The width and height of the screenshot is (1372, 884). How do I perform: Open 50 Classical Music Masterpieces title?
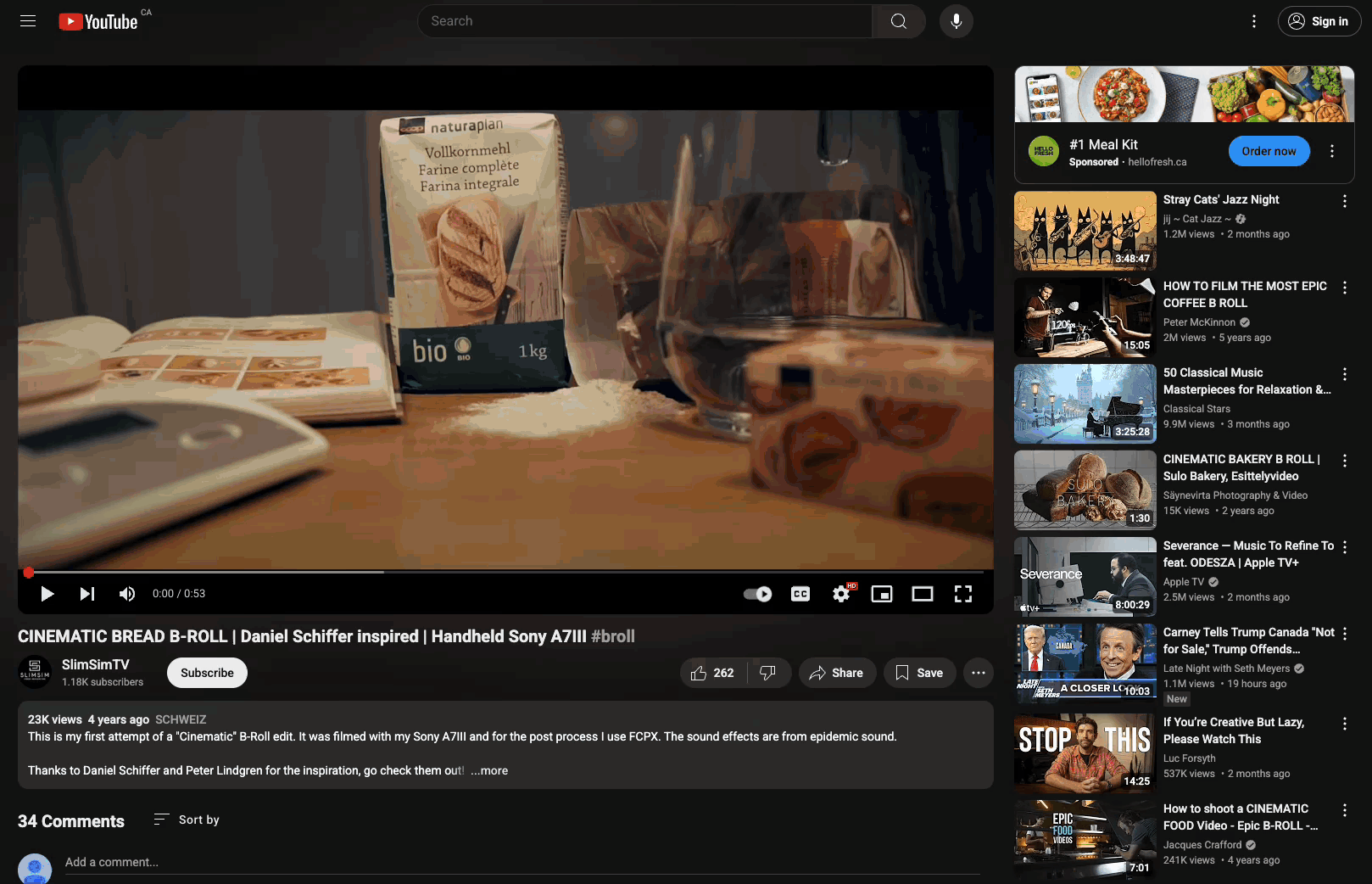click(x=1247, y=381)
